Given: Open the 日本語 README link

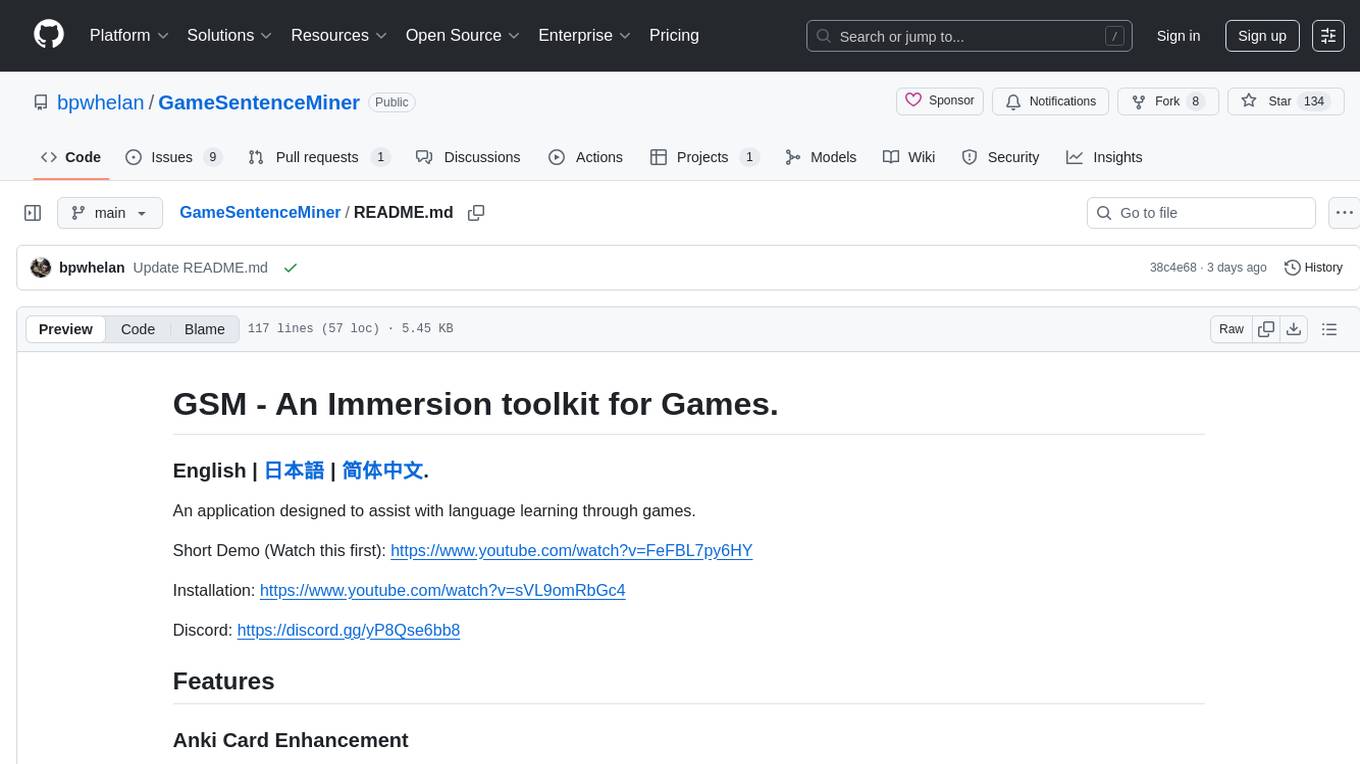Looking at the screenshot, I should 294,470.
